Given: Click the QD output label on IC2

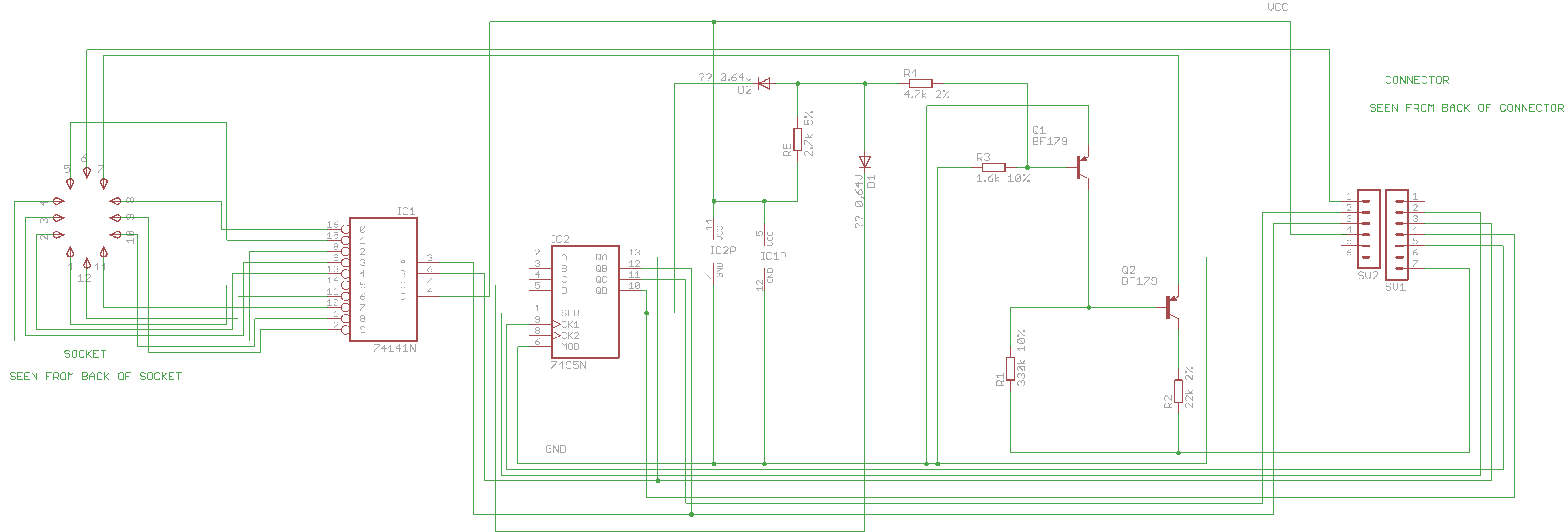Looking at the screenshot, I should tap(601, 291).
